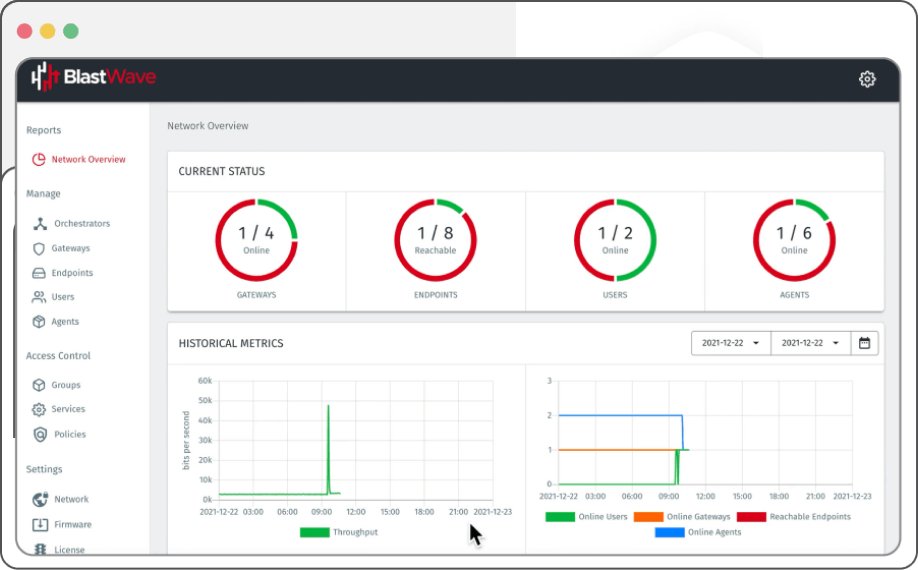Open Network settings link
The height and width of the screenshot is (570, 918).
71,499
